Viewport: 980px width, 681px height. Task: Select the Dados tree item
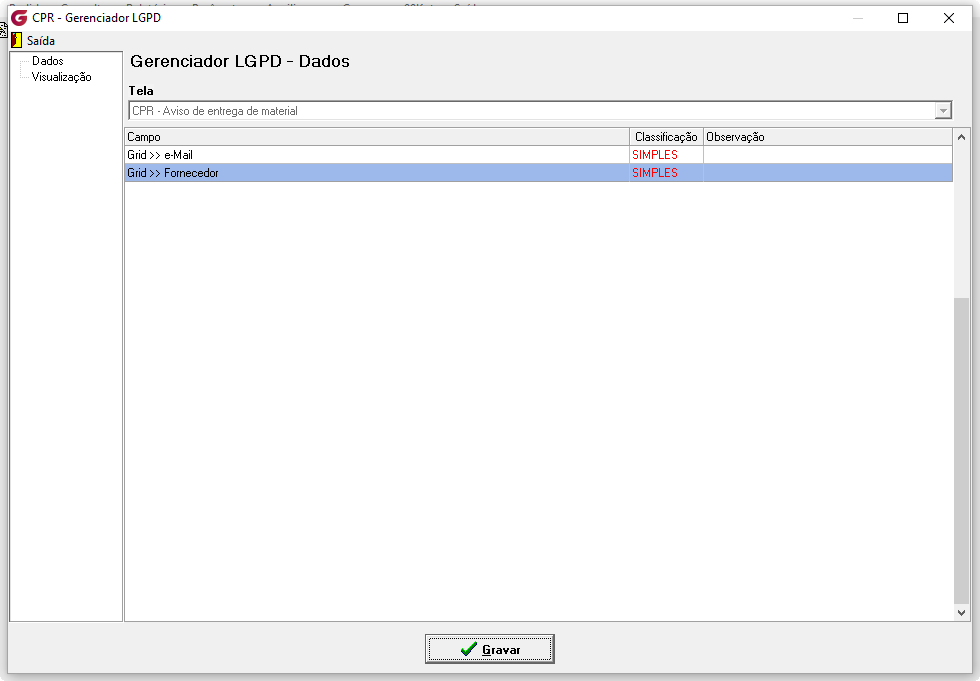pyautogui.click(x=48, y=61)
